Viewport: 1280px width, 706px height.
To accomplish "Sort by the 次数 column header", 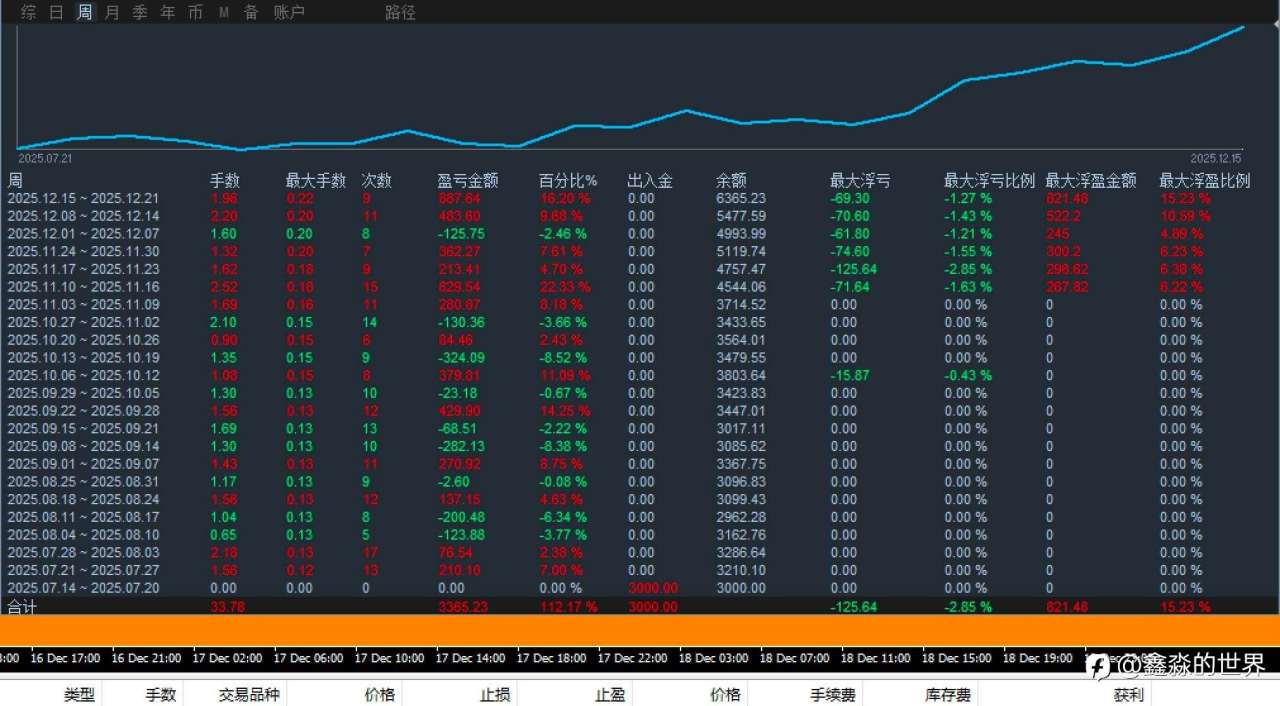I will click(x=376, y=181).
